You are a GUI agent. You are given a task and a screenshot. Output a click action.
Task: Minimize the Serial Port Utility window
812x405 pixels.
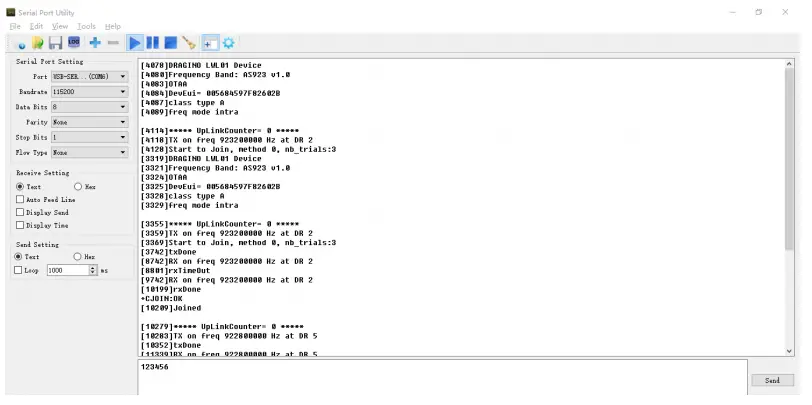733,12
